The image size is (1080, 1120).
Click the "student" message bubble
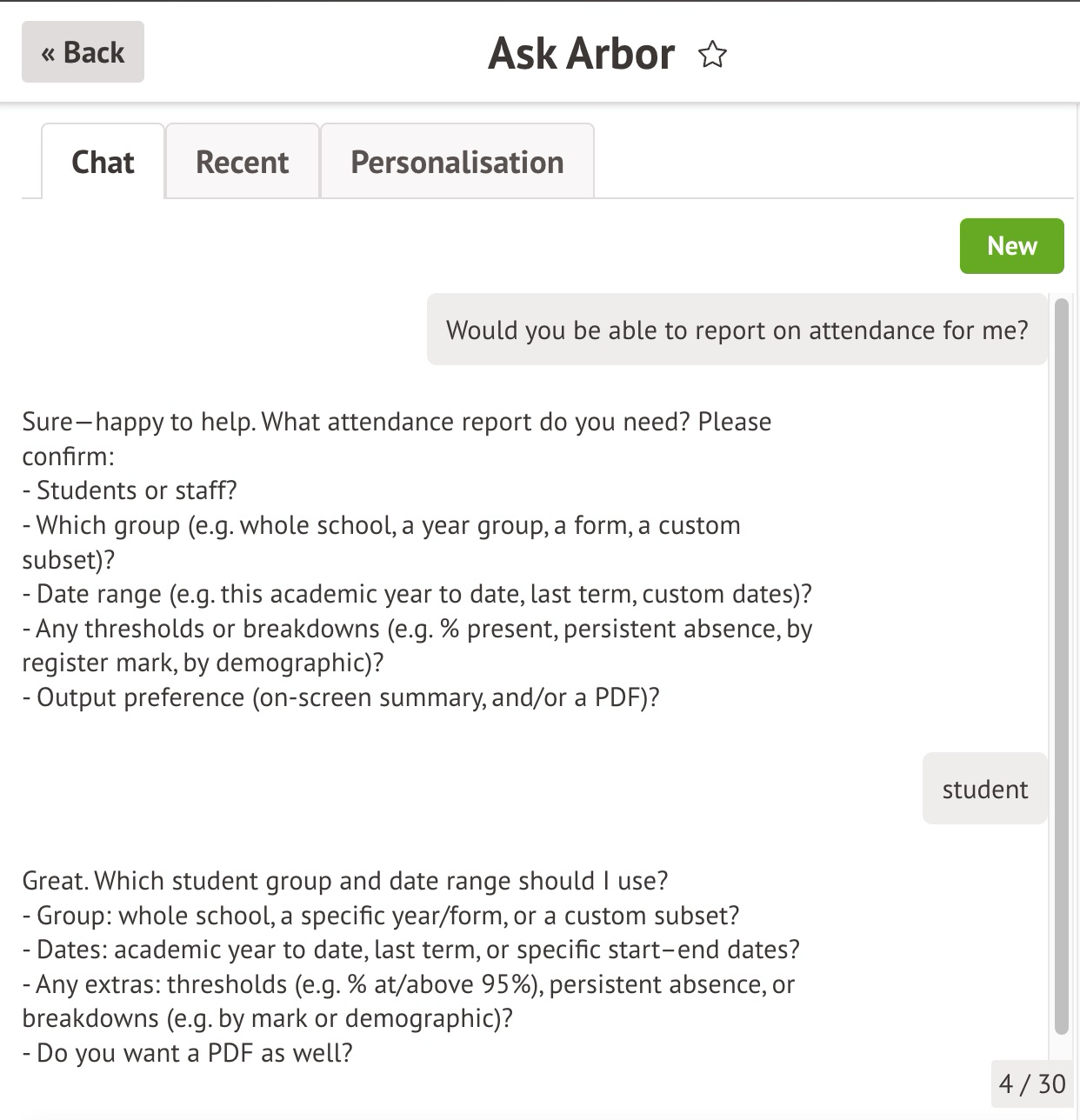984,790
